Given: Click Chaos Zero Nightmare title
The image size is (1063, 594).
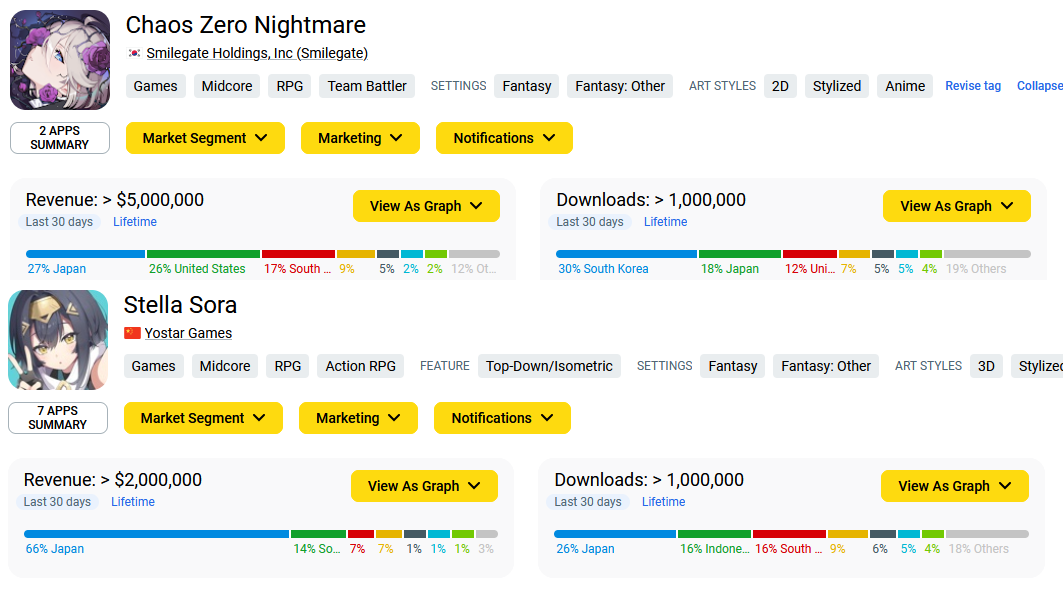Looking at the screenshot, I should (245, 25).
